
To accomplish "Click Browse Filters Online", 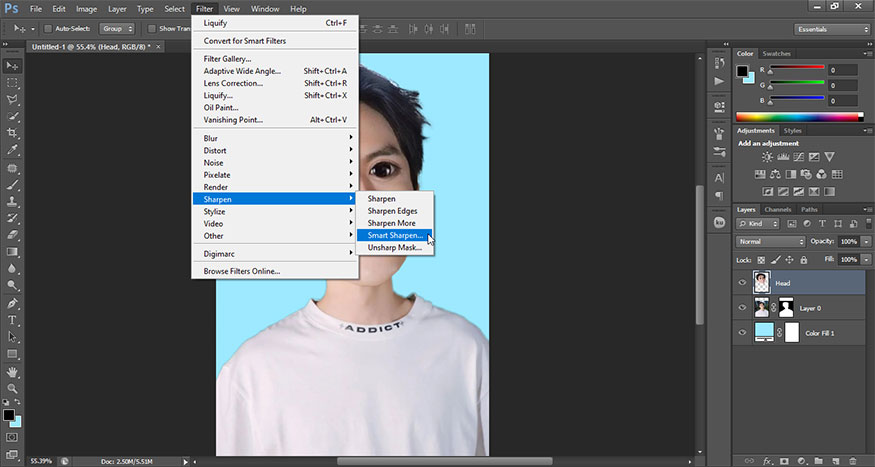I will tap(242, 271).
